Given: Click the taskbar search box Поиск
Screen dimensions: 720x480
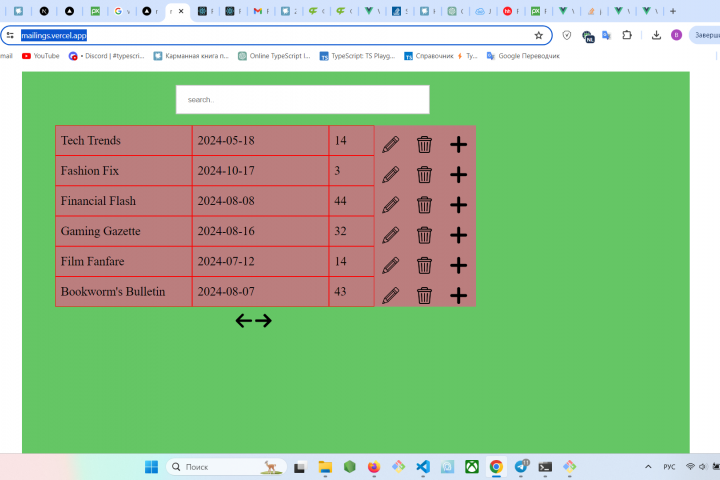Looking at the screenshot, I should (226, 467).
